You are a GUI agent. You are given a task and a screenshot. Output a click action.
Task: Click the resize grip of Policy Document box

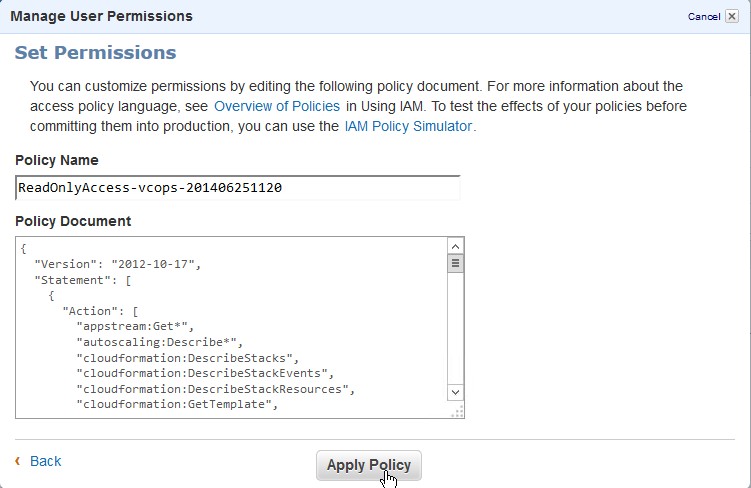coord(458,411)
